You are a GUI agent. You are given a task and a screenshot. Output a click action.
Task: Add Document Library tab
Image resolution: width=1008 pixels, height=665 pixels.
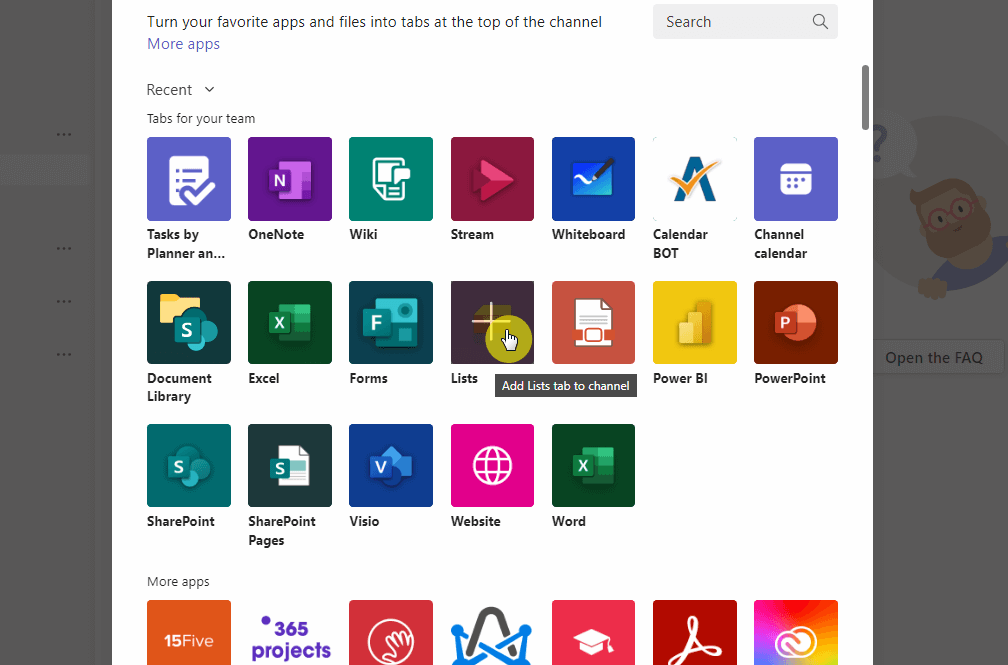[188, 322]
